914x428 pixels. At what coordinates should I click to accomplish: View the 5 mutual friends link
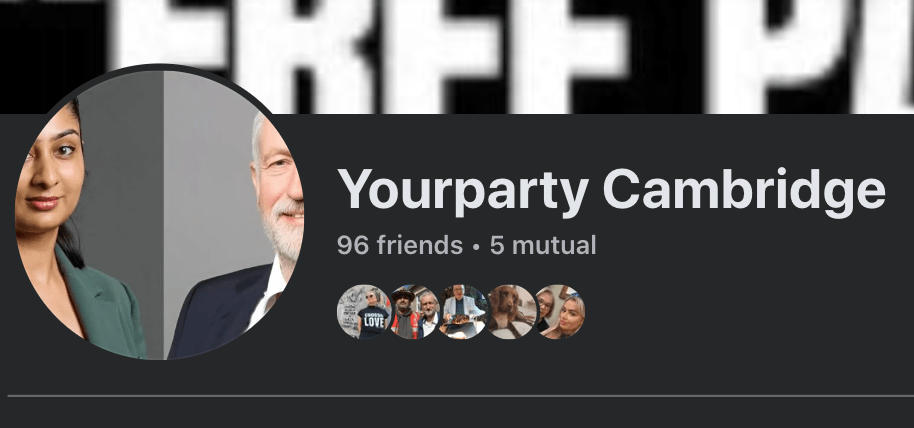(x=543, y=245)
